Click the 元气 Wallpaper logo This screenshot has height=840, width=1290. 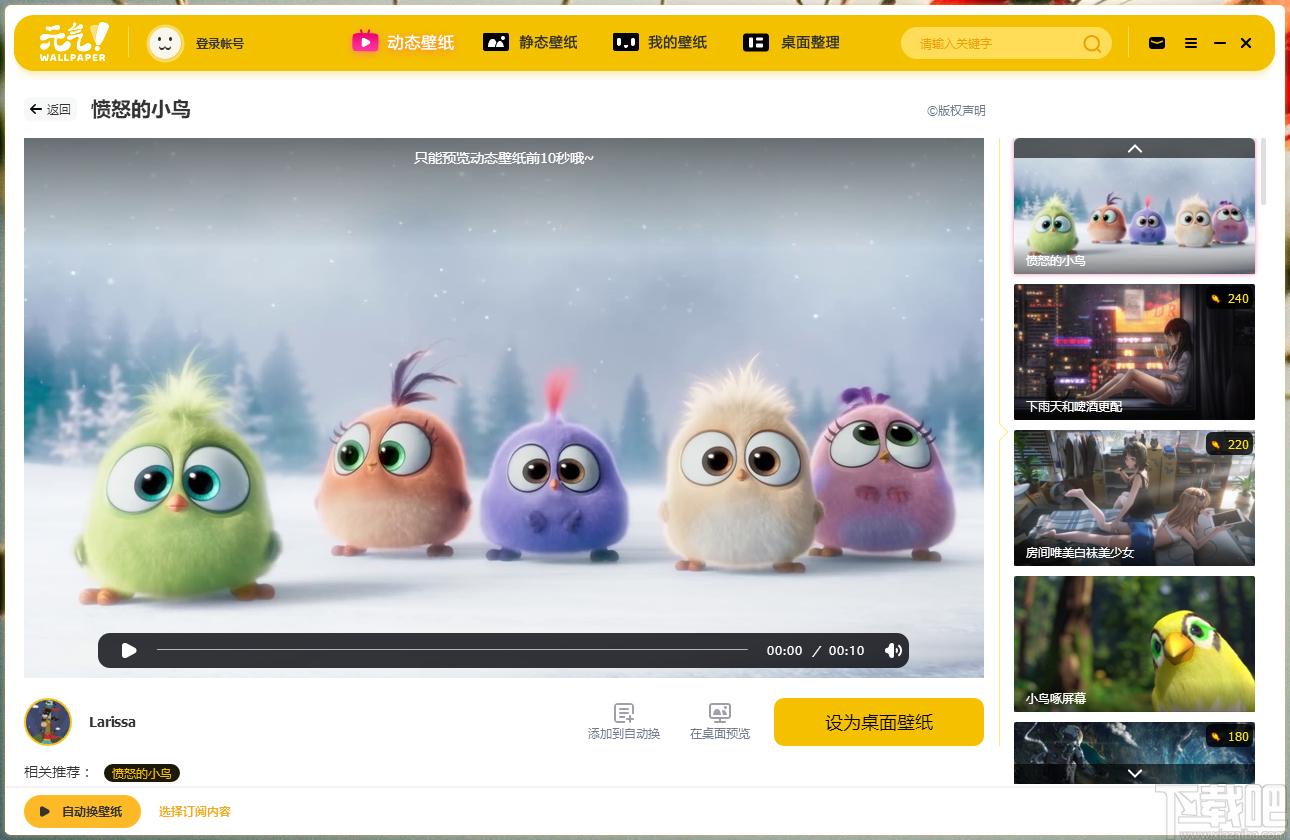(73, 42)
